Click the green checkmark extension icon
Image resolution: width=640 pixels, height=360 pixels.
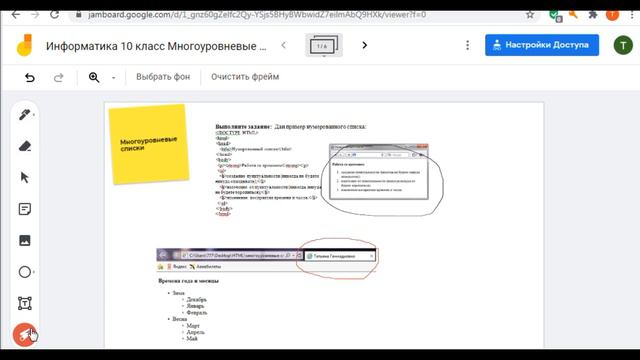point(555,15)
